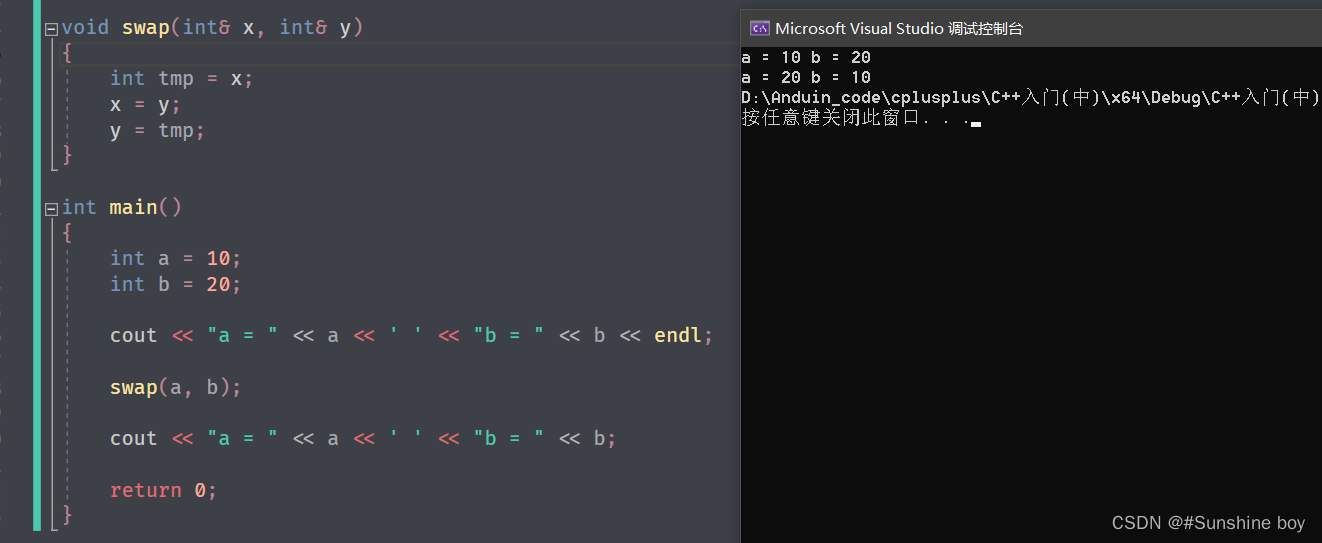Click the 'int b = 20;' declaration
Viewport: 1322px width, 543px height.
point(175,284)
